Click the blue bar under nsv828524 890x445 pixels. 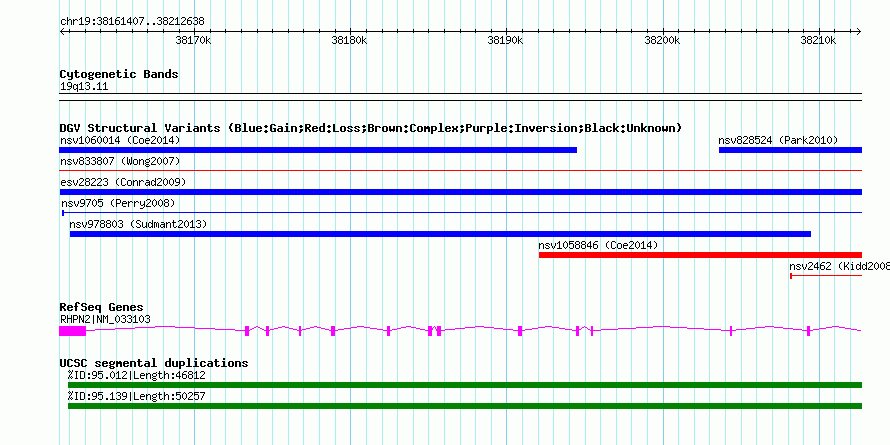791,150
